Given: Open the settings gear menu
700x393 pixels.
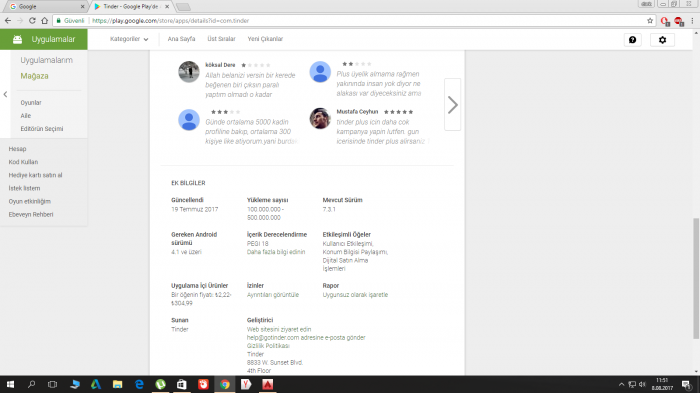Looking at the screenshot, I should click(x=662, y=40).
